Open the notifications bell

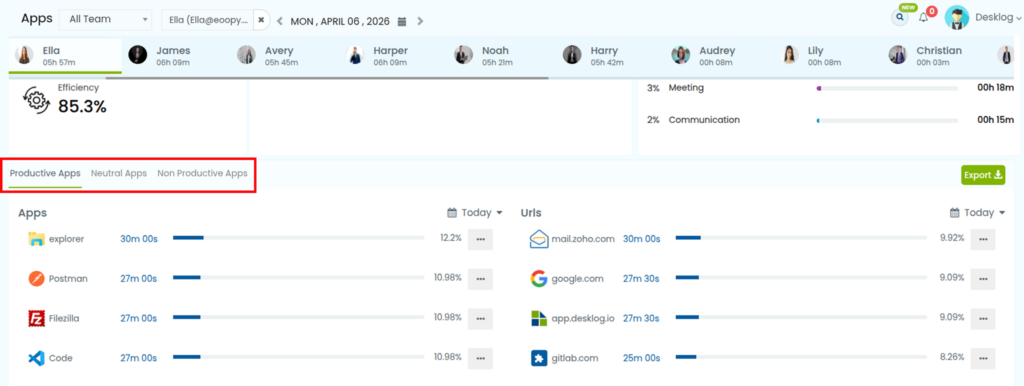point(923,18)
